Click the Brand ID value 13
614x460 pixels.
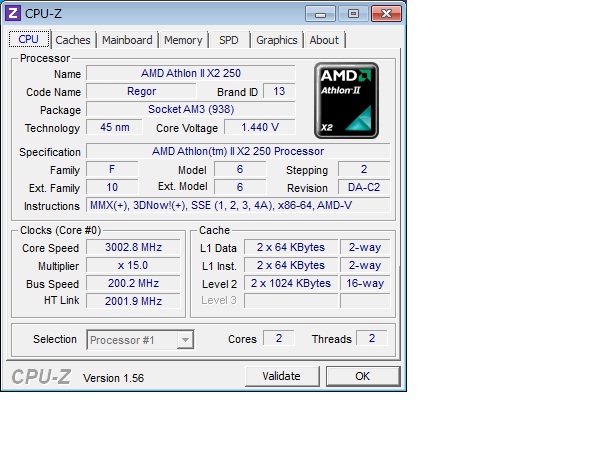tap(279, 91)
